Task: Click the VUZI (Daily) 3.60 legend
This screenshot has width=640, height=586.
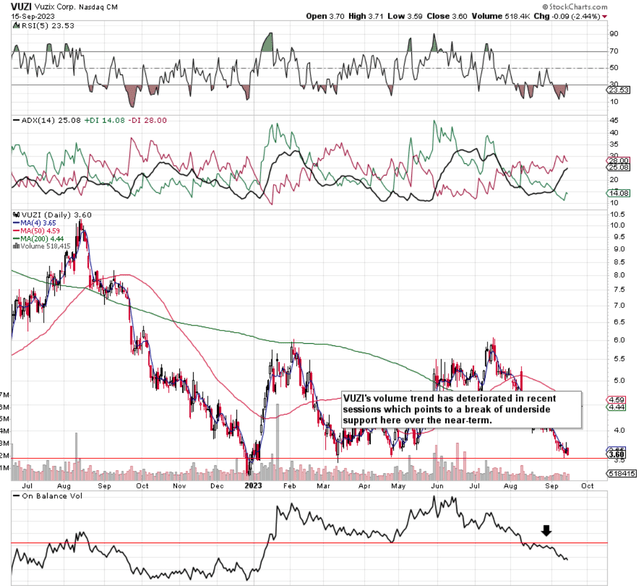Action: tap(53, 215)
